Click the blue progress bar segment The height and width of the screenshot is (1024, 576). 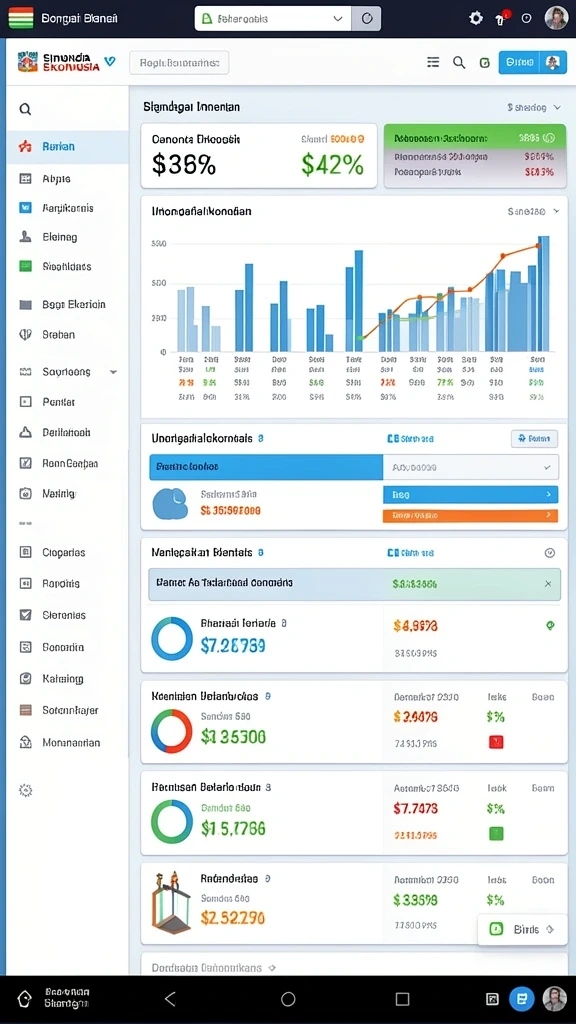coord(266,467)
